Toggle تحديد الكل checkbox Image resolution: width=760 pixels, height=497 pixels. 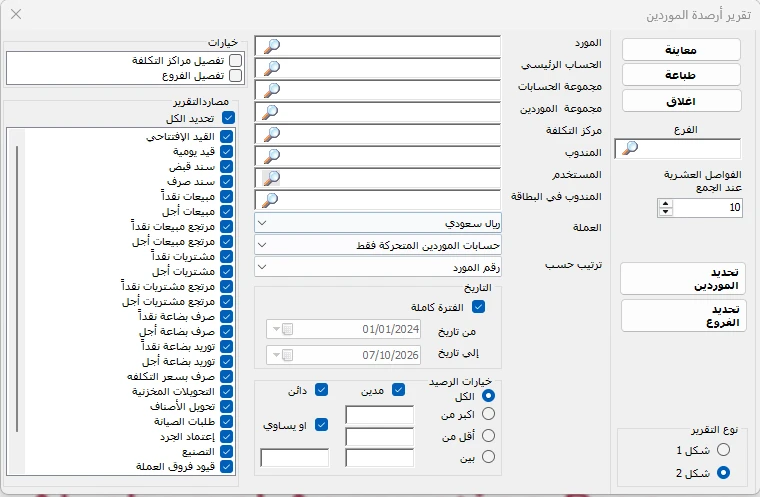pyautogui.click(x=228, y=118)
